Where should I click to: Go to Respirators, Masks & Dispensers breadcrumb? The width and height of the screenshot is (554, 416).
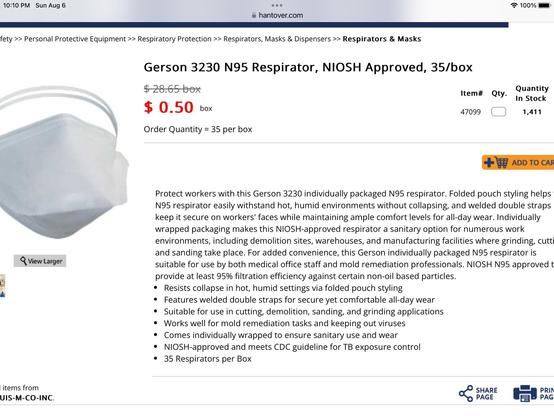[277, 39]
